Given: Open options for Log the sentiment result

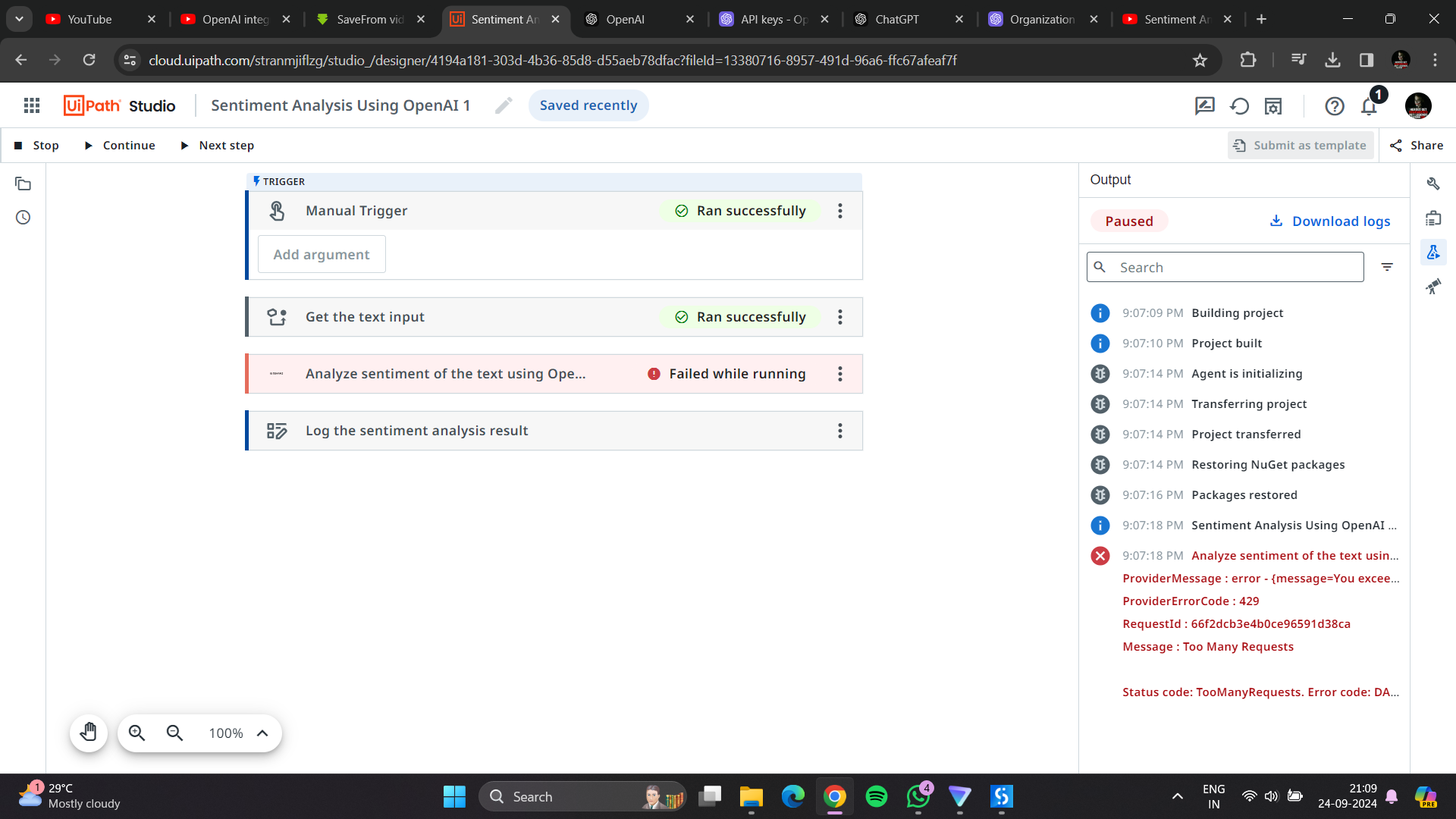Looking at the screenshot, I should (x=839, y=431).
